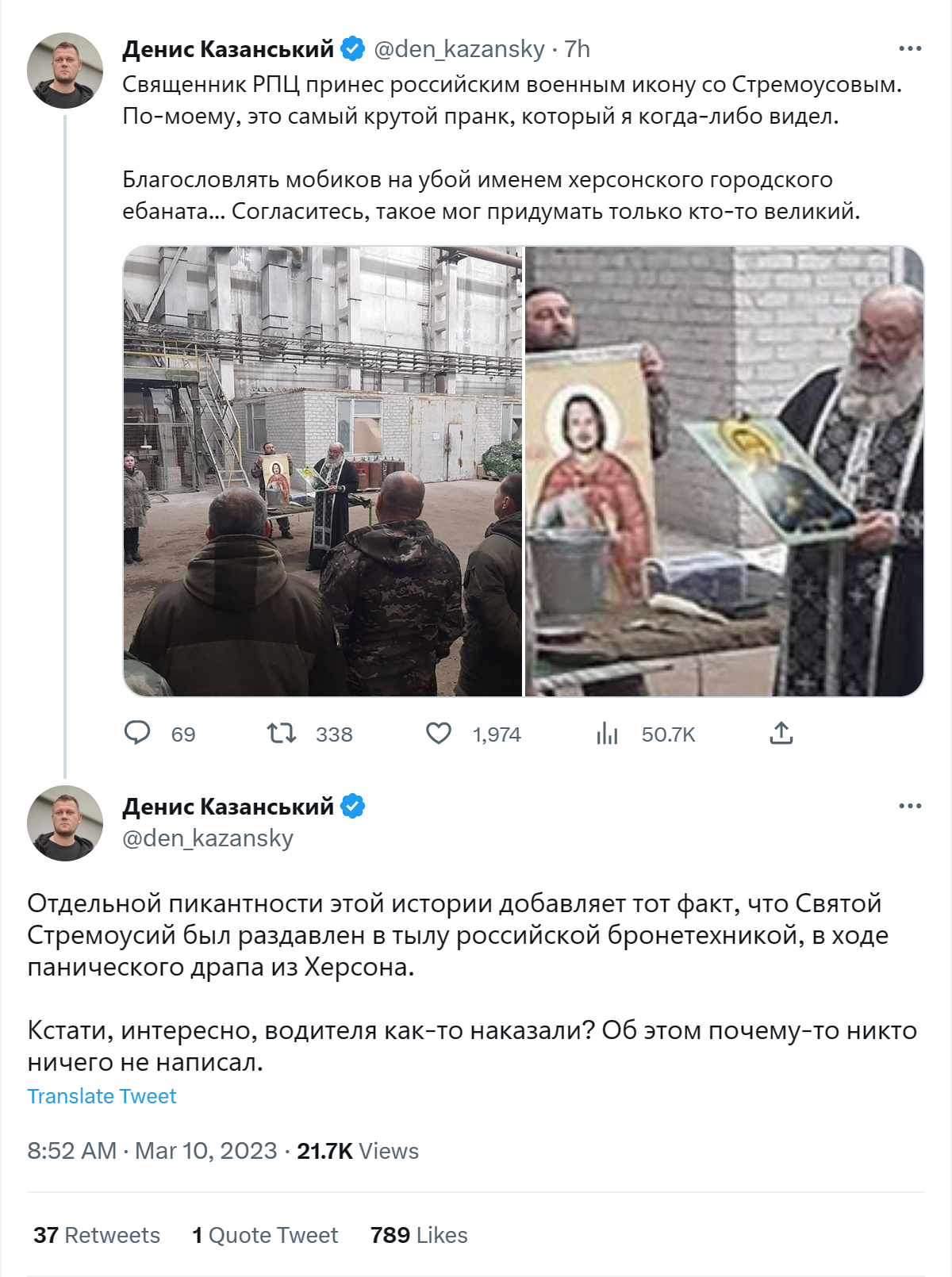952x1277 pixels.
Task: Open profile avatar of second tweet
Action: pyautogui.click(x=65, y=823)
